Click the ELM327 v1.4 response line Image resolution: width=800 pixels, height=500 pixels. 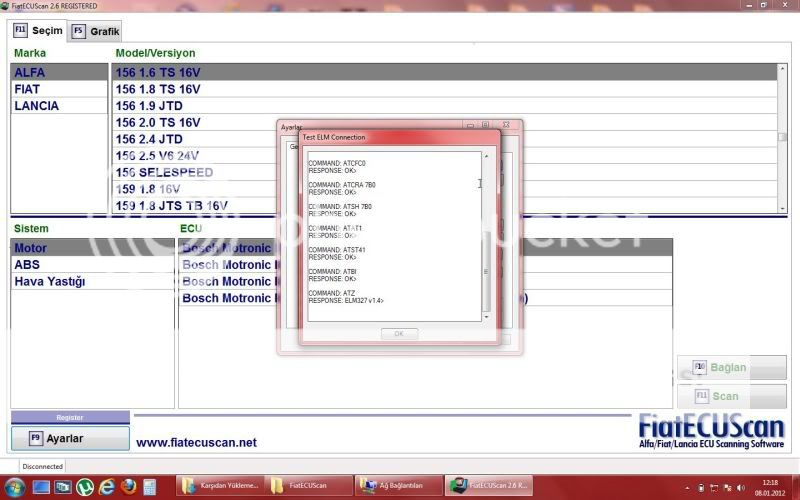pyautogui.click(x=346, y=301)
